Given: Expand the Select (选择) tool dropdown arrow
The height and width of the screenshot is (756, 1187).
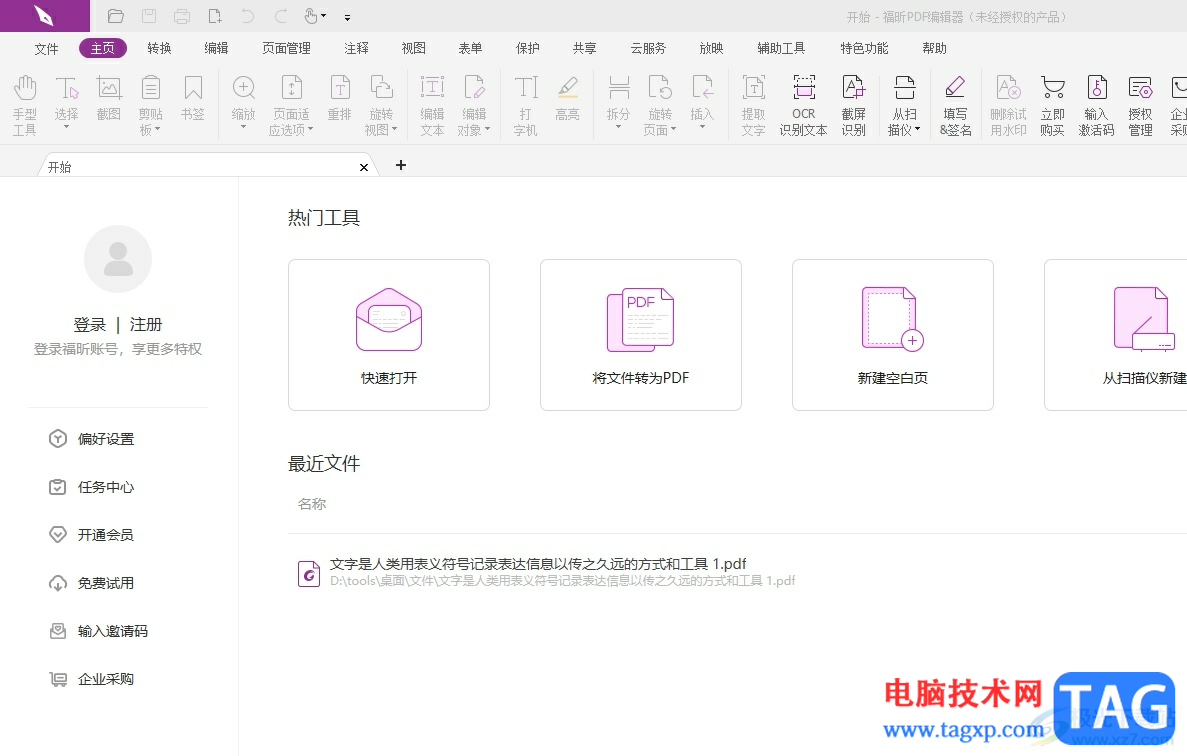Looking at the screenshot, I should (67, 127).
